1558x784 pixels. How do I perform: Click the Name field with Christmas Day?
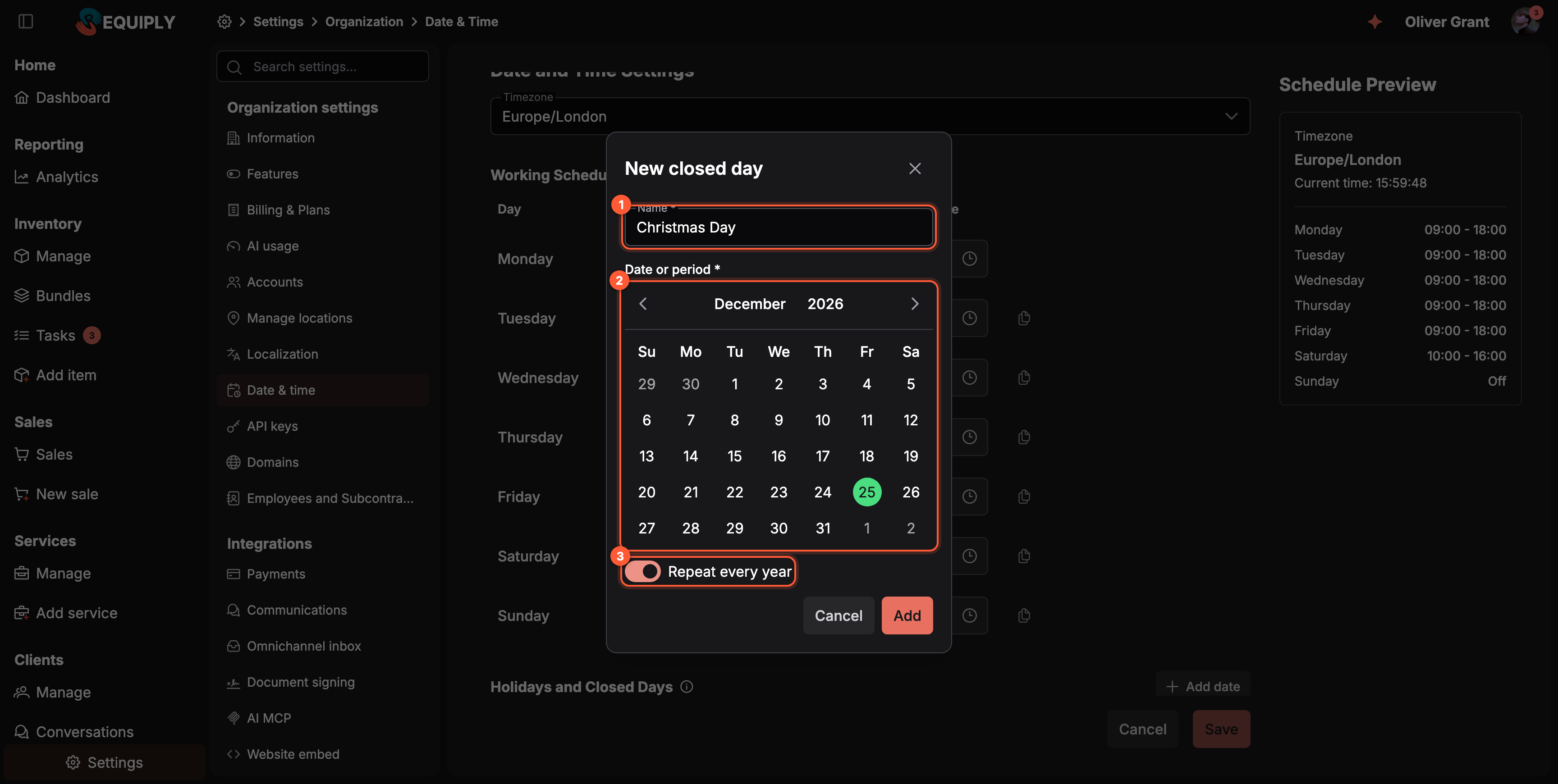point(779,227)
